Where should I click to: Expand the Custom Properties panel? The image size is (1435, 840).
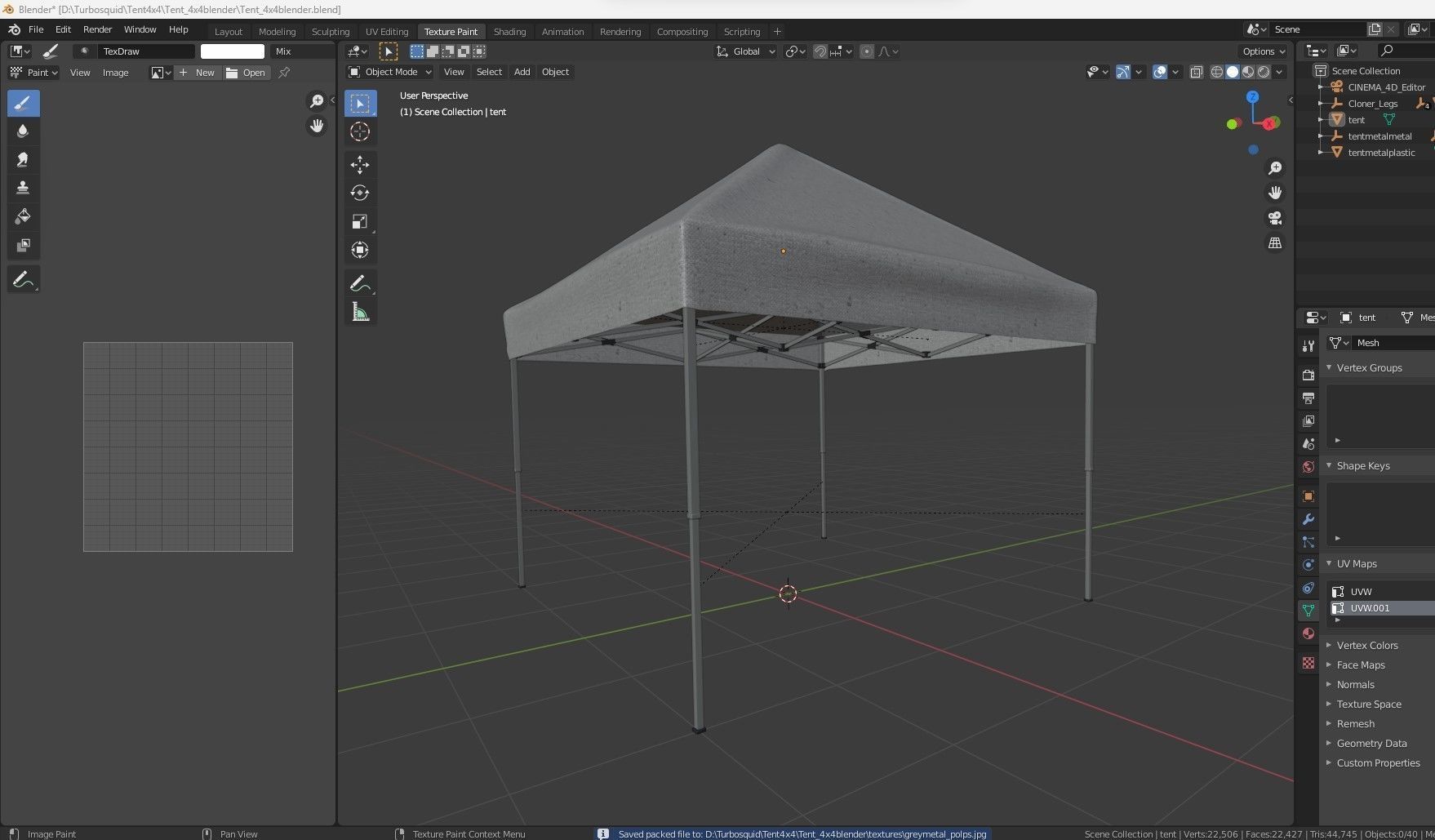click(x=1377, y=762)
